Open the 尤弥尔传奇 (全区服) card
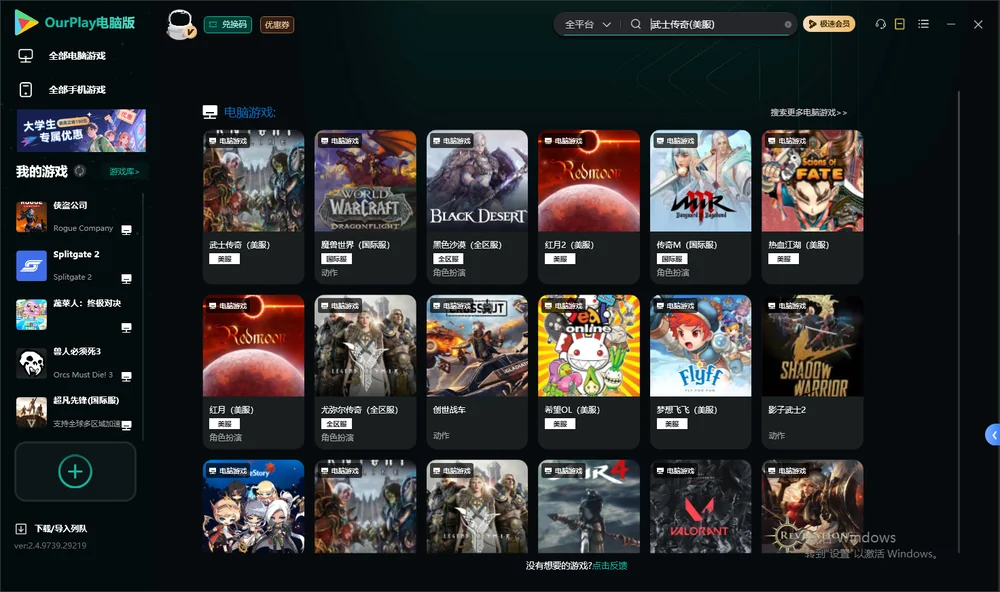Image resolution: width=1000 pixels, height=592 pixels. (x=365, y=372)
